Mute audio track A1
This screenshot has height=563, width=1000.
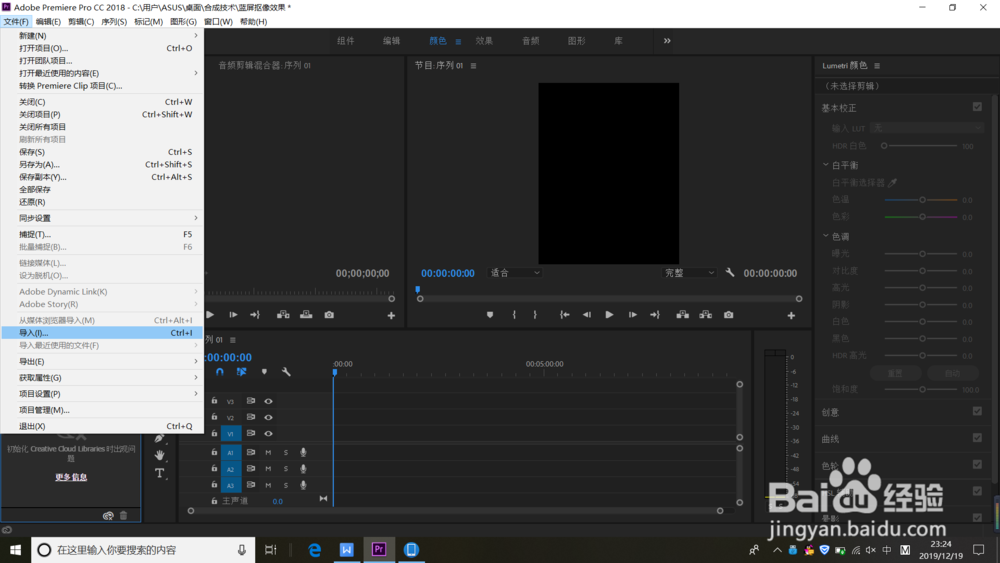pos(268,453)
